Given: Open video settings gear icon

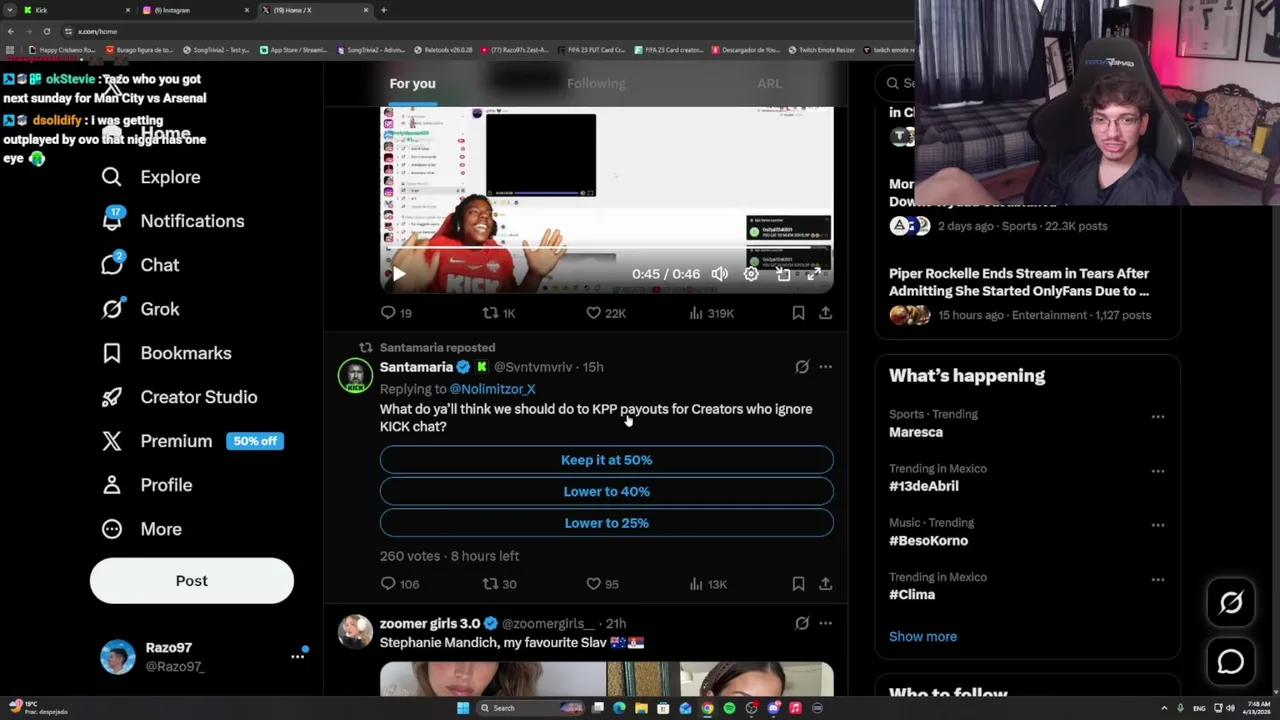Looking at the screenshot, I should (x=751, y=274).
